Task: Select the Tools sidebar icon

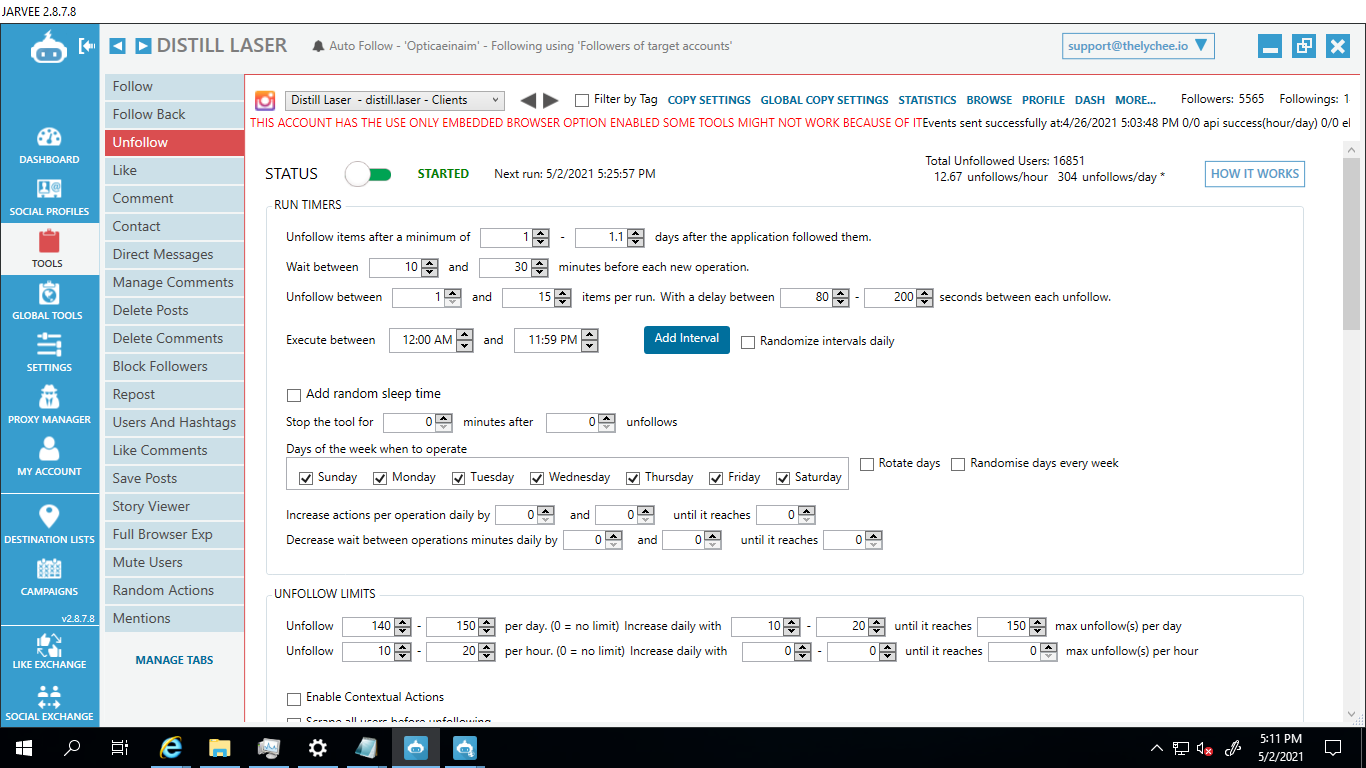Action: tap(49, 250)
